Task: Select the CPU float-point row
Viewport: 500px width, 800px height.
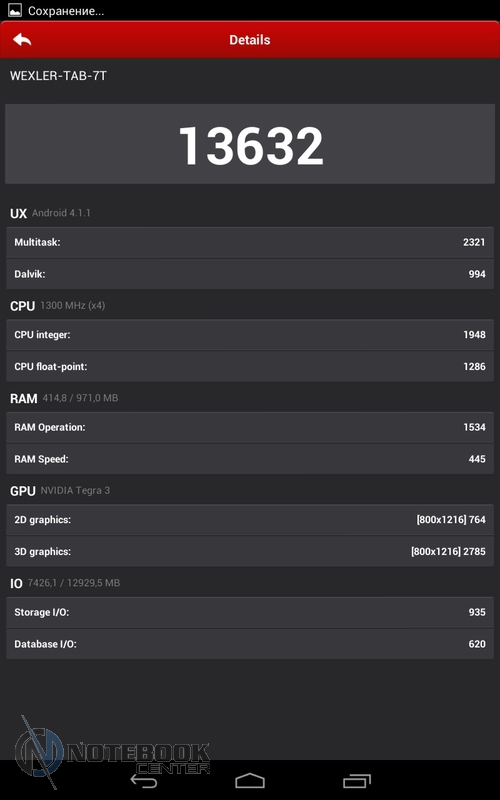Action: pyautogui.click(x=250, y=366)
